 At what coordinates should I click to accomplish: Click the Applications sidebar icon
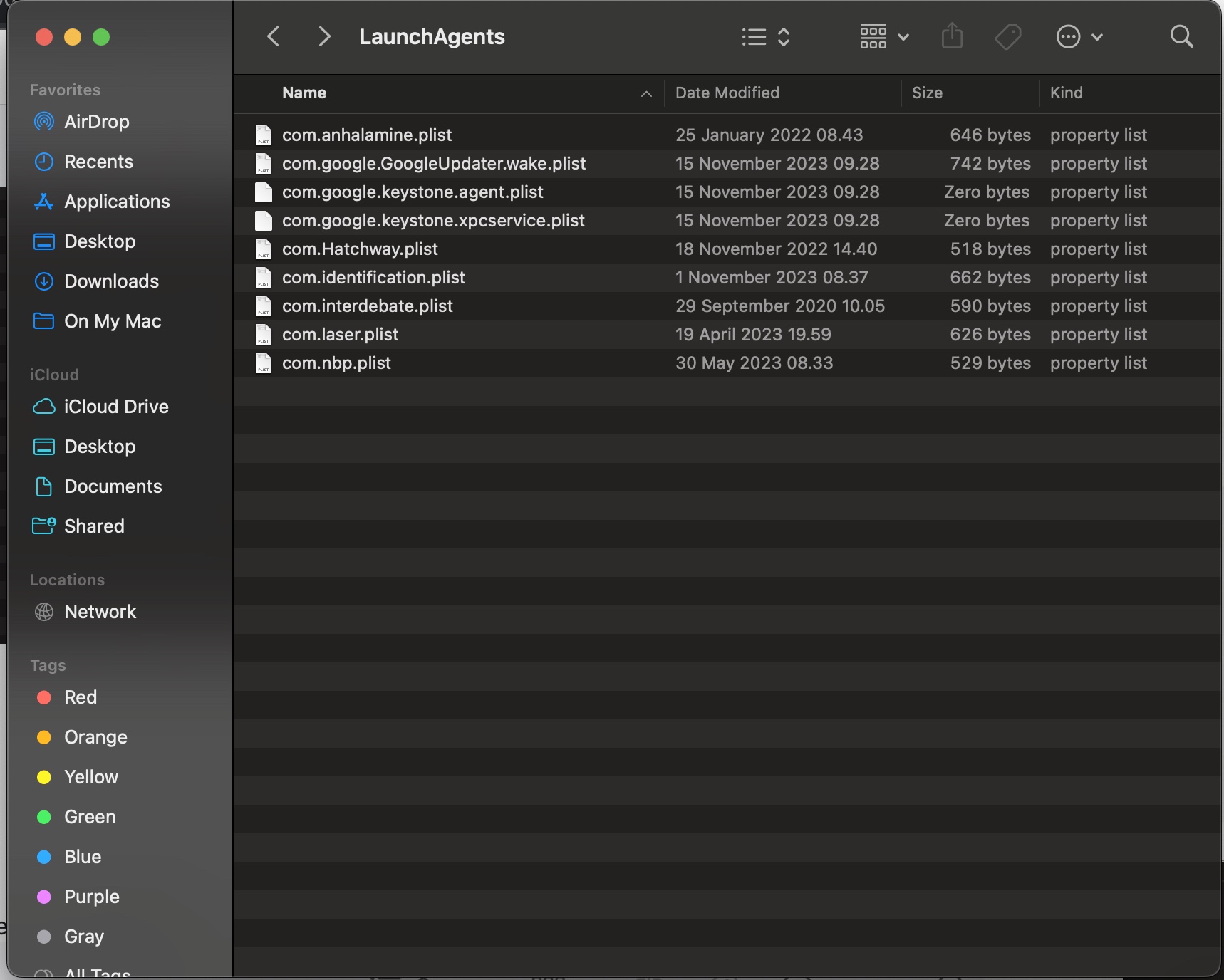[x=44, y=202]
